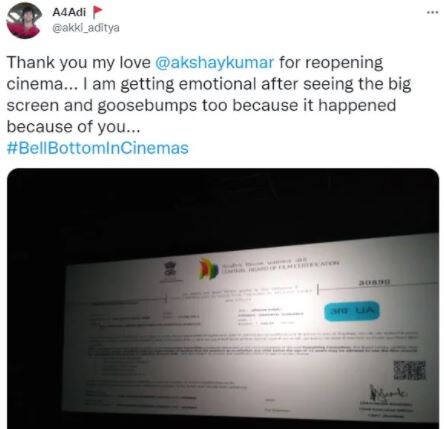Viewport: 444px width, 429px height.
Task: Open the A4Adi display name profile link
Action: 69,12
